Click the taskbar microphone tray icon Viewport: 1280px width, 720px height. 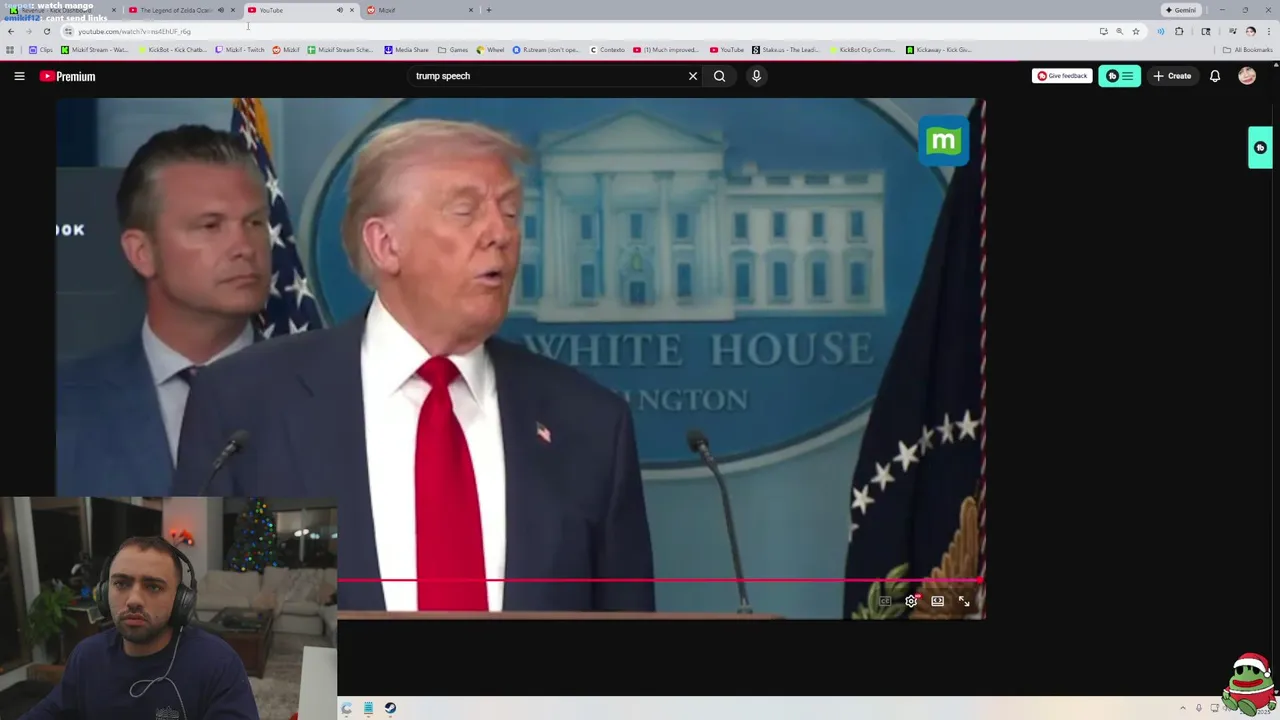(x=1198, y=708)
